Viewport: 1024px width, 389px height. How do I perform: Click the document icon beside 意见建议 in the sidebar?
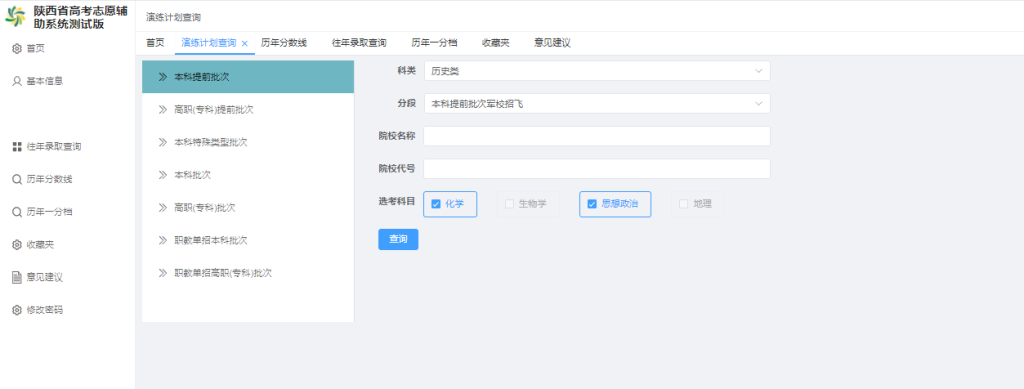point(17,277)
